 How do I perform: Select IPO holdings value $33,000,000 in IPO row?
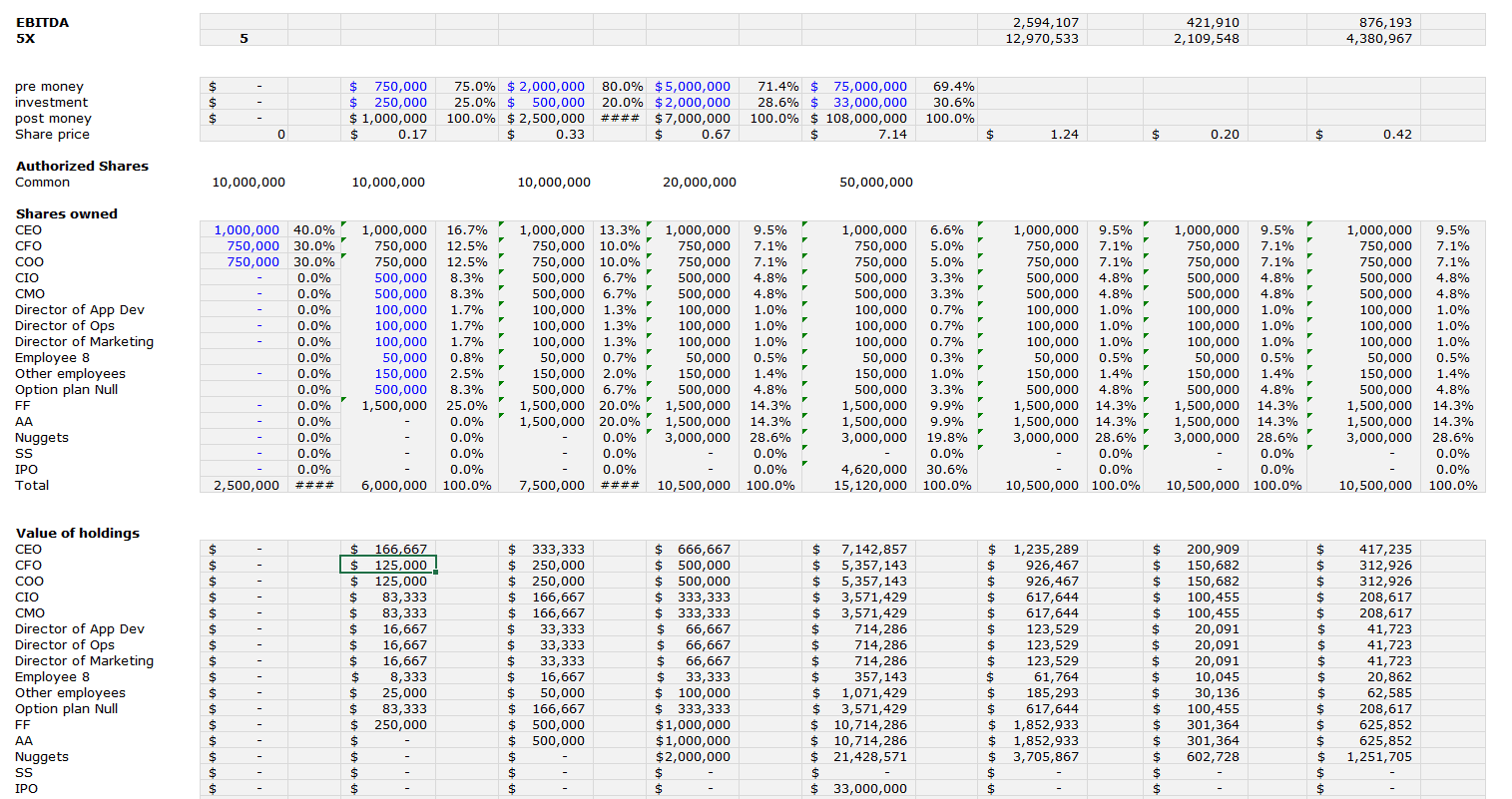858,789
